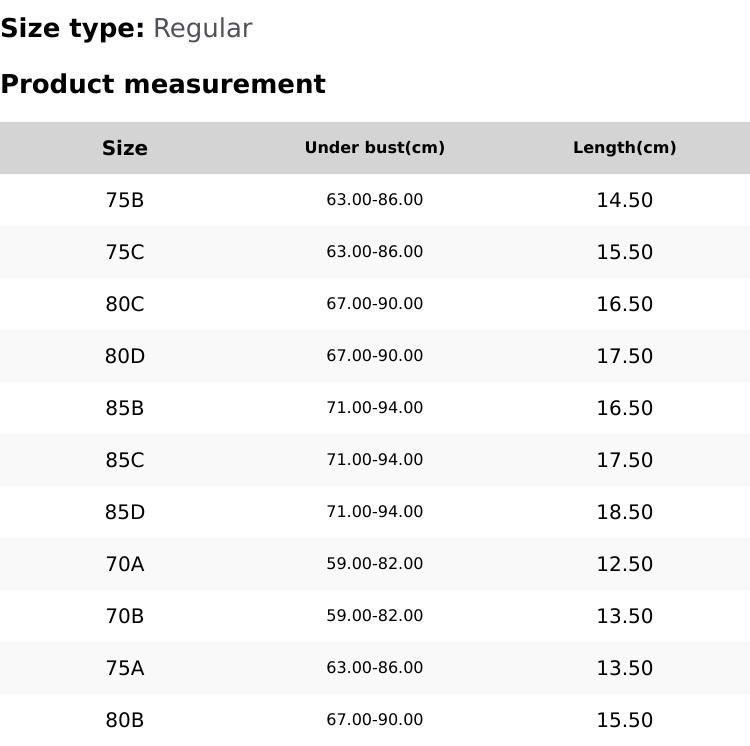Select the 85C size cell

125,460
